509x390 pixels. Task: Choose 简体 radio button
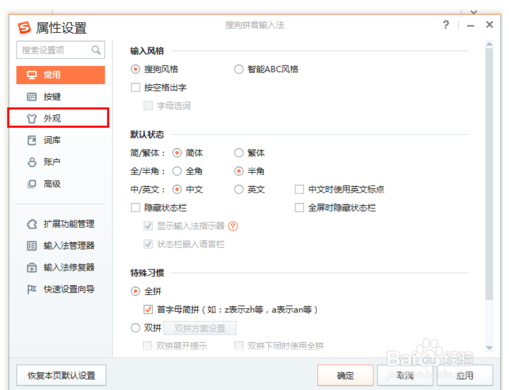[x=177, y=153]
